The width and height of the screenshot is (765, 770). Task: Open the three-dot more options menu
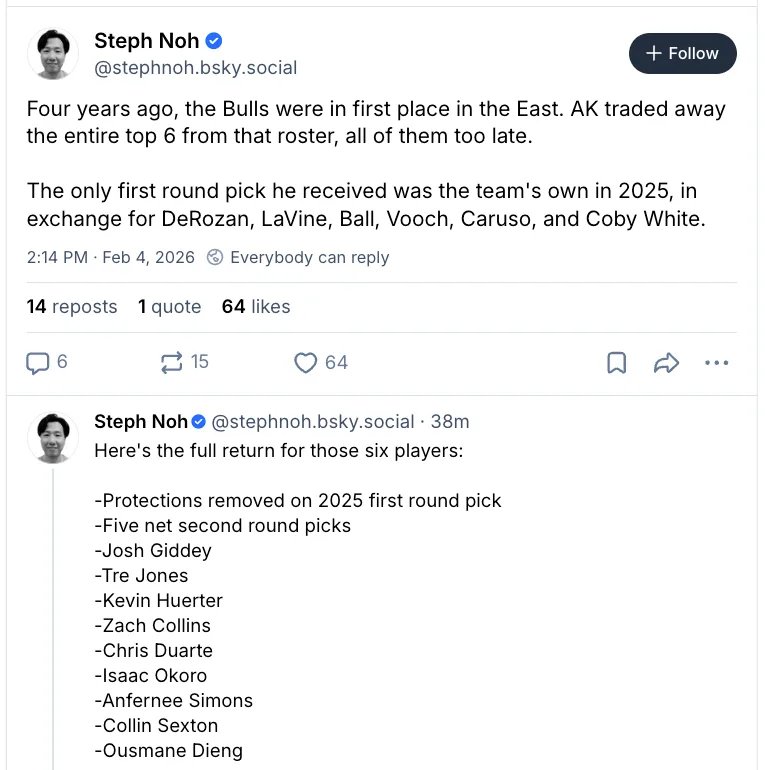point(717,362)
